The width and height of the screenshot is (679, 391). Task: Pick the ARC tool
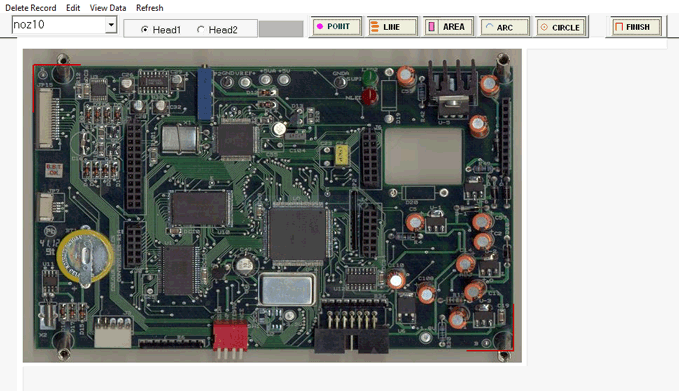(x=504, y=27)
